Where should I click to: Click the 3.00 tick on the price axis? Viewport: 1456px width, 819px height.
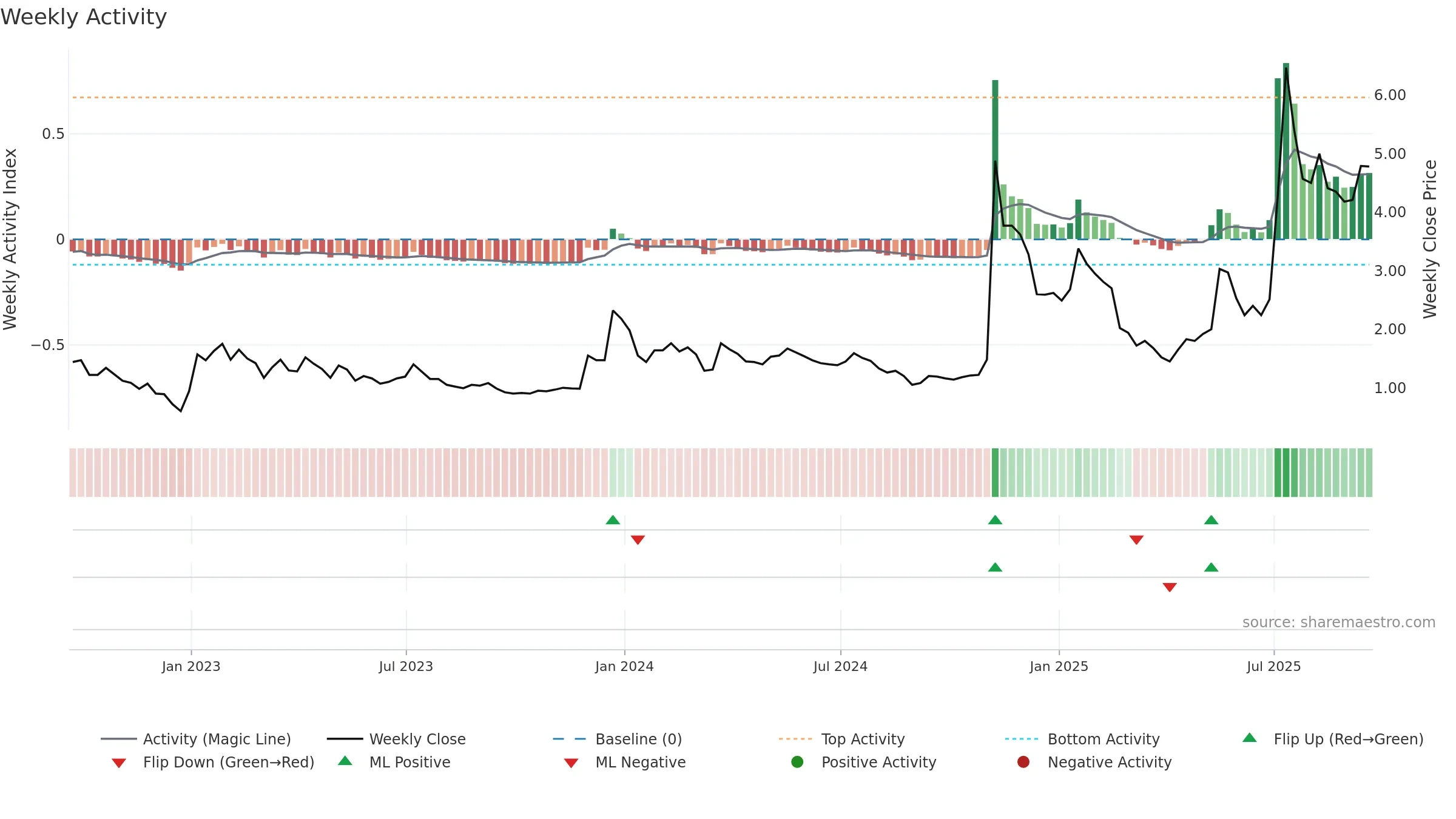pyautogui.click(x=1390, y=271)
